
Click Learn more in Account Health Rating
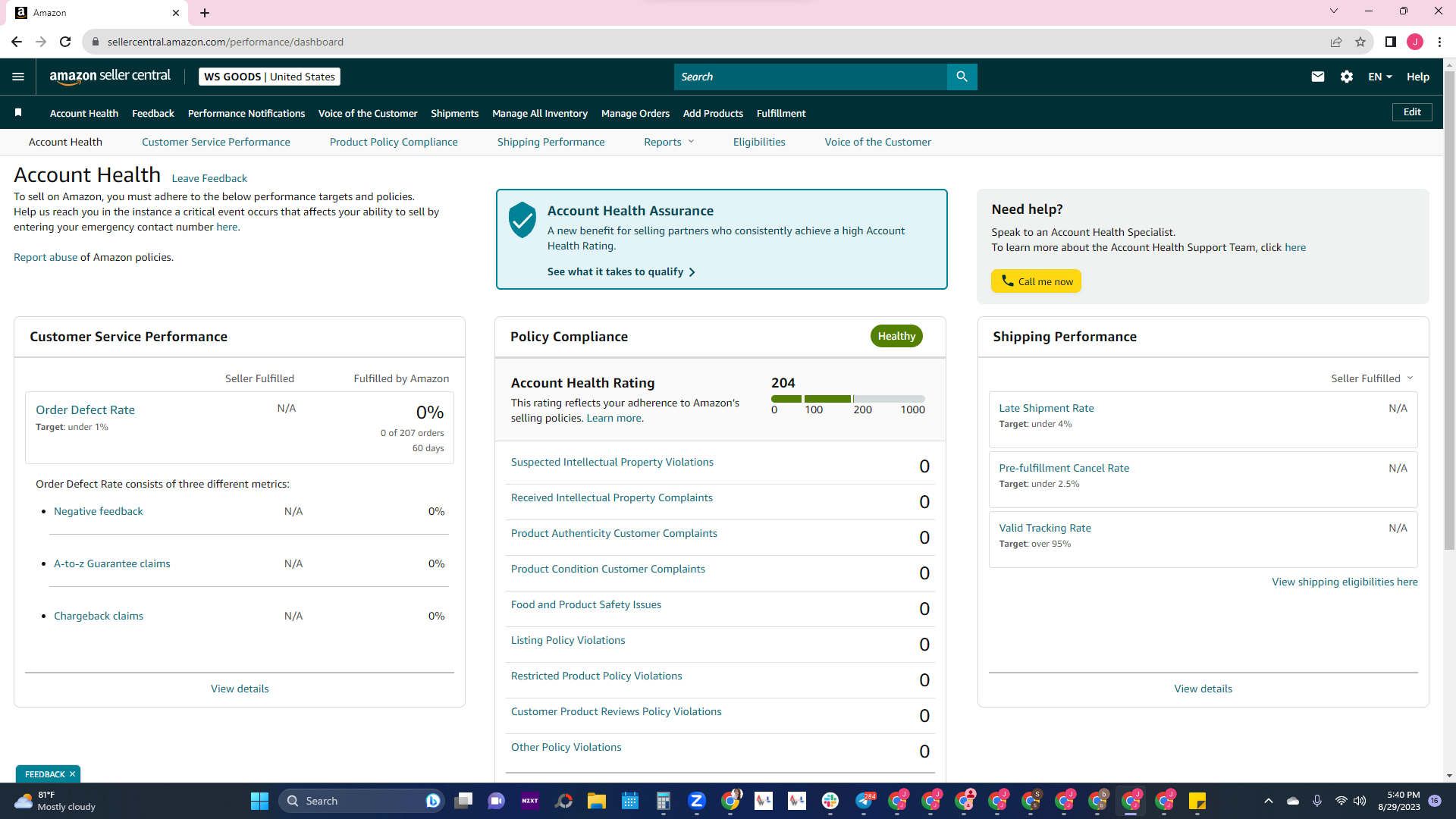coord(613,418)
